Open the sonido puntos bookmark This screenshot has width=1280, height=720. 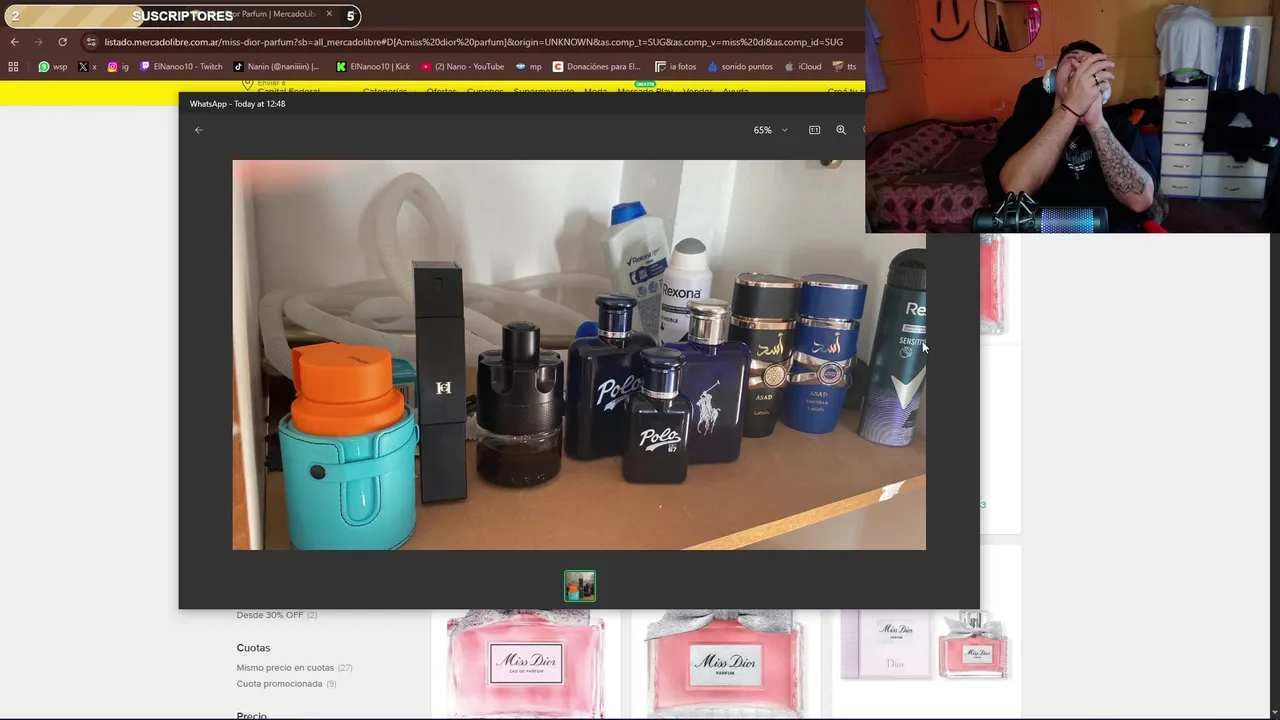(739, 67)
